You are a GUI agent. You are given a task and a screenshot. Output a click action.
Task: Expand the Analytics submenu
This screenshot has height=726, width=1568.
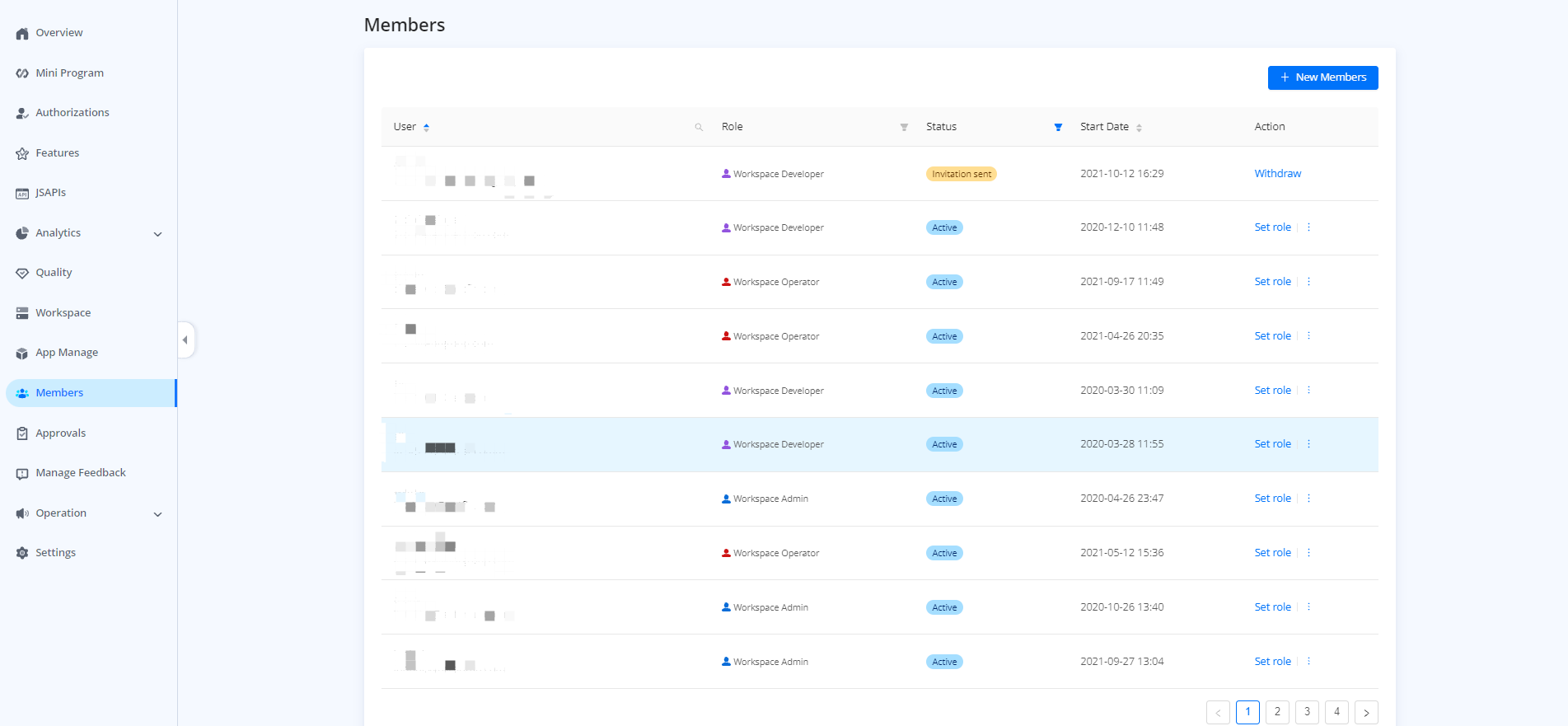pyautogui.click(x=157, y=234)
